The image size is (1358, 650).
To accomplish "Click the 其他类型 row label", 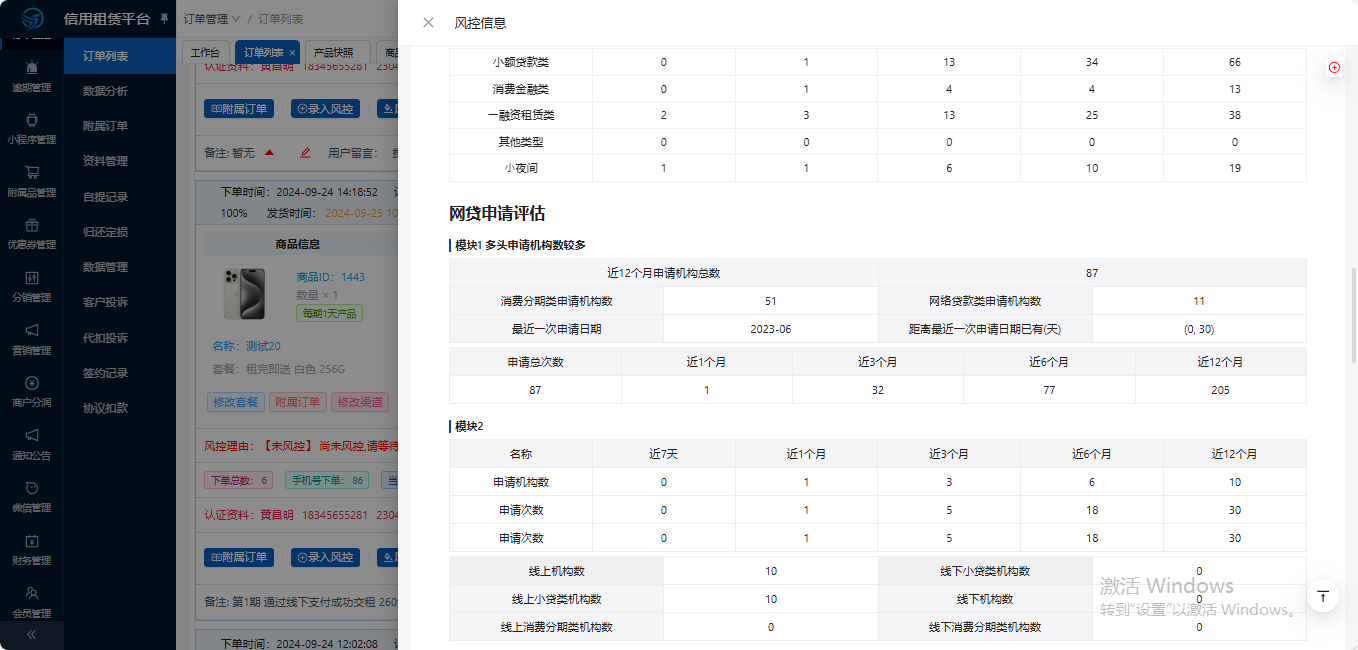I will [521, 142].
